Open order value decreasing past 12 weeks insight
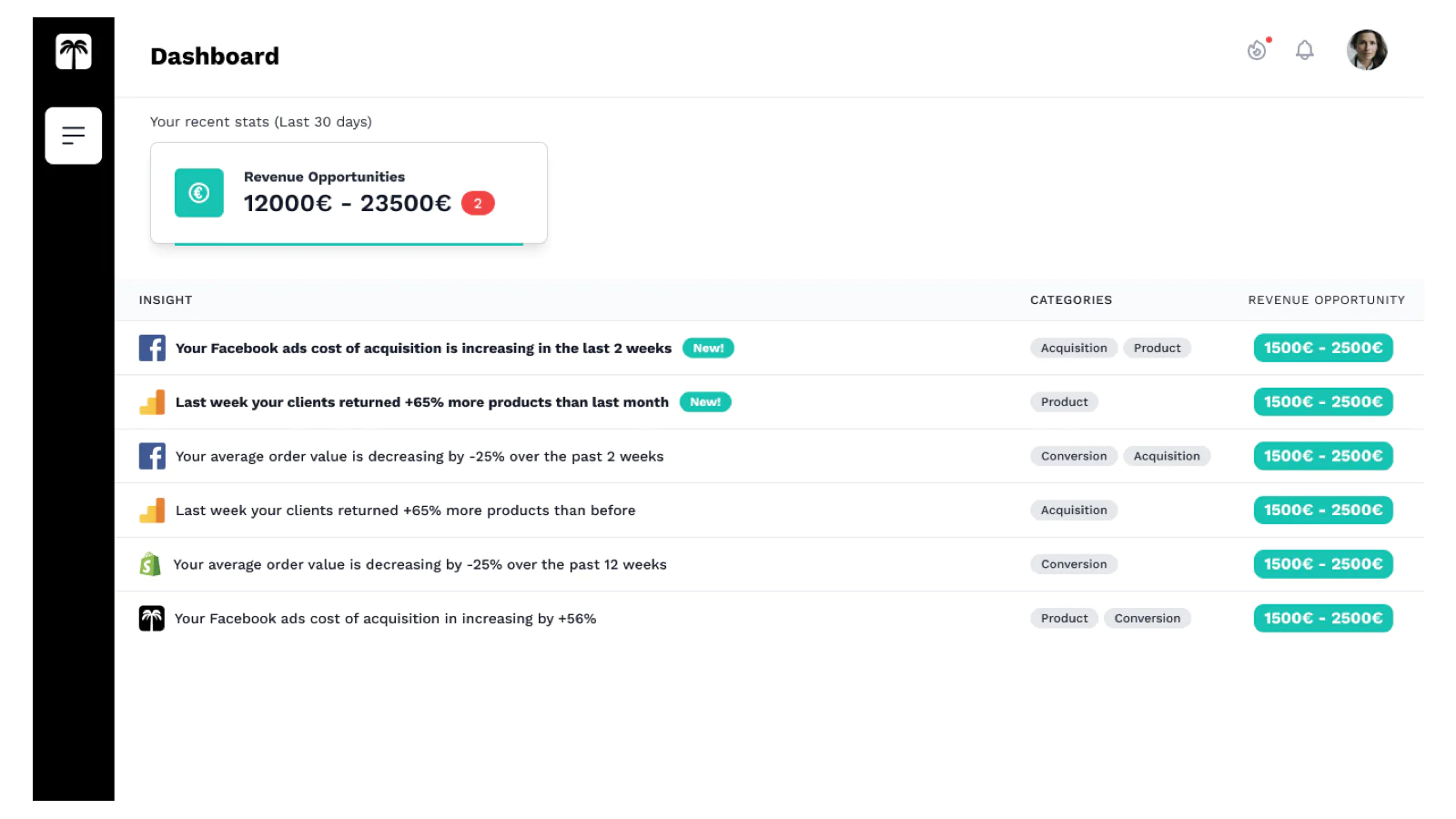1456x819 pixels. 420,565
